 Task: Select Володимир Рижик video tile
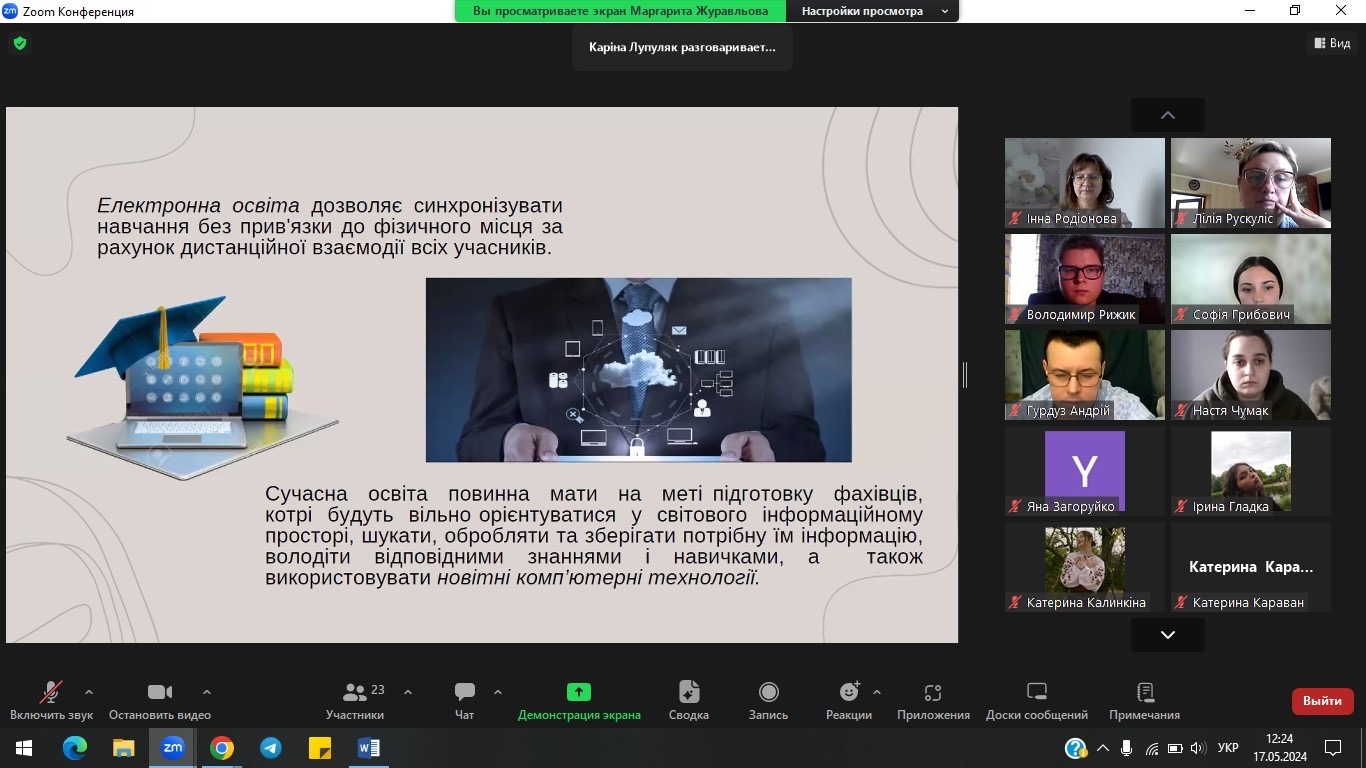[1085, 279]
